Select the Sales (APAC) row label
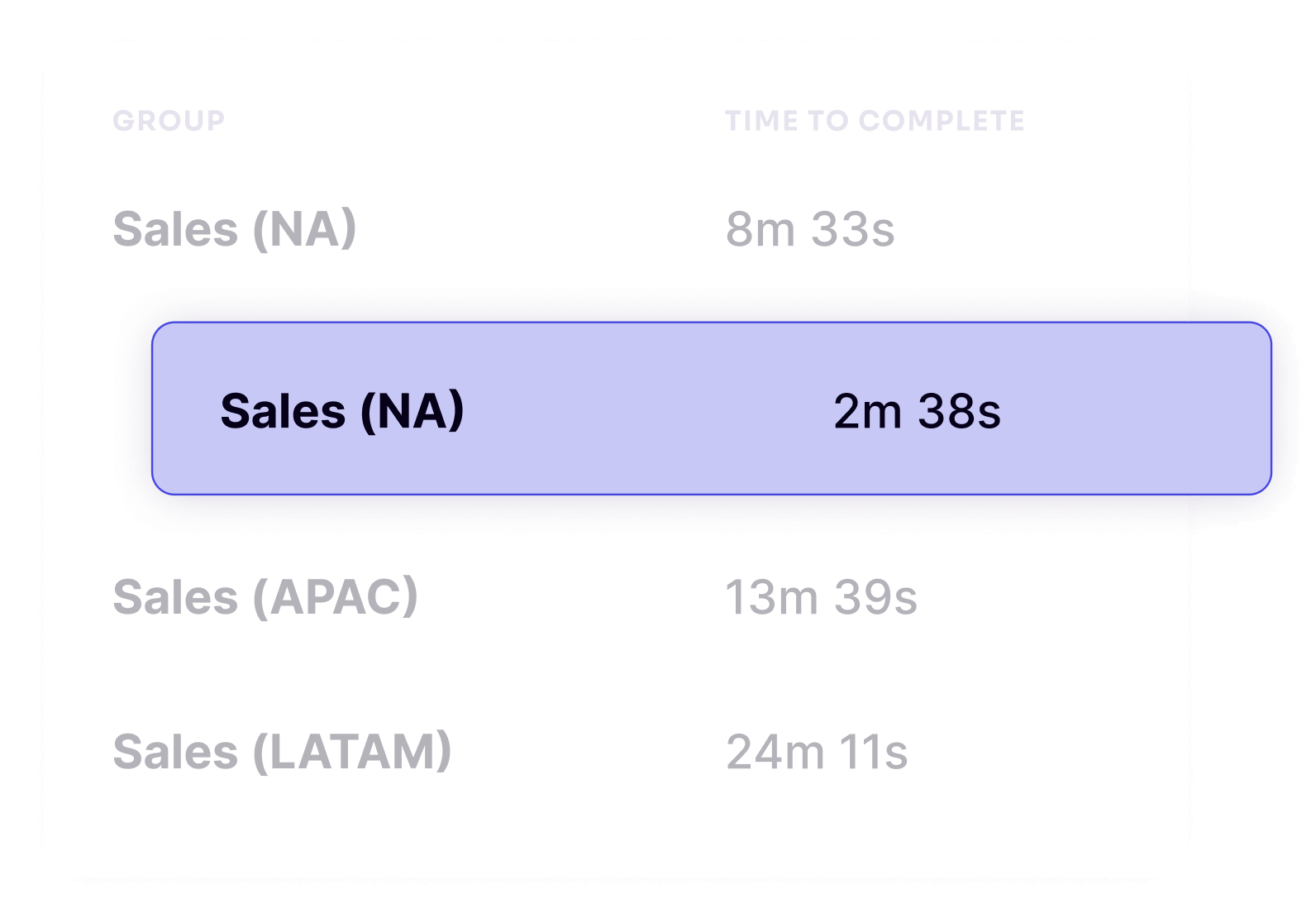1316x923 pixels. tap(265, 597)
